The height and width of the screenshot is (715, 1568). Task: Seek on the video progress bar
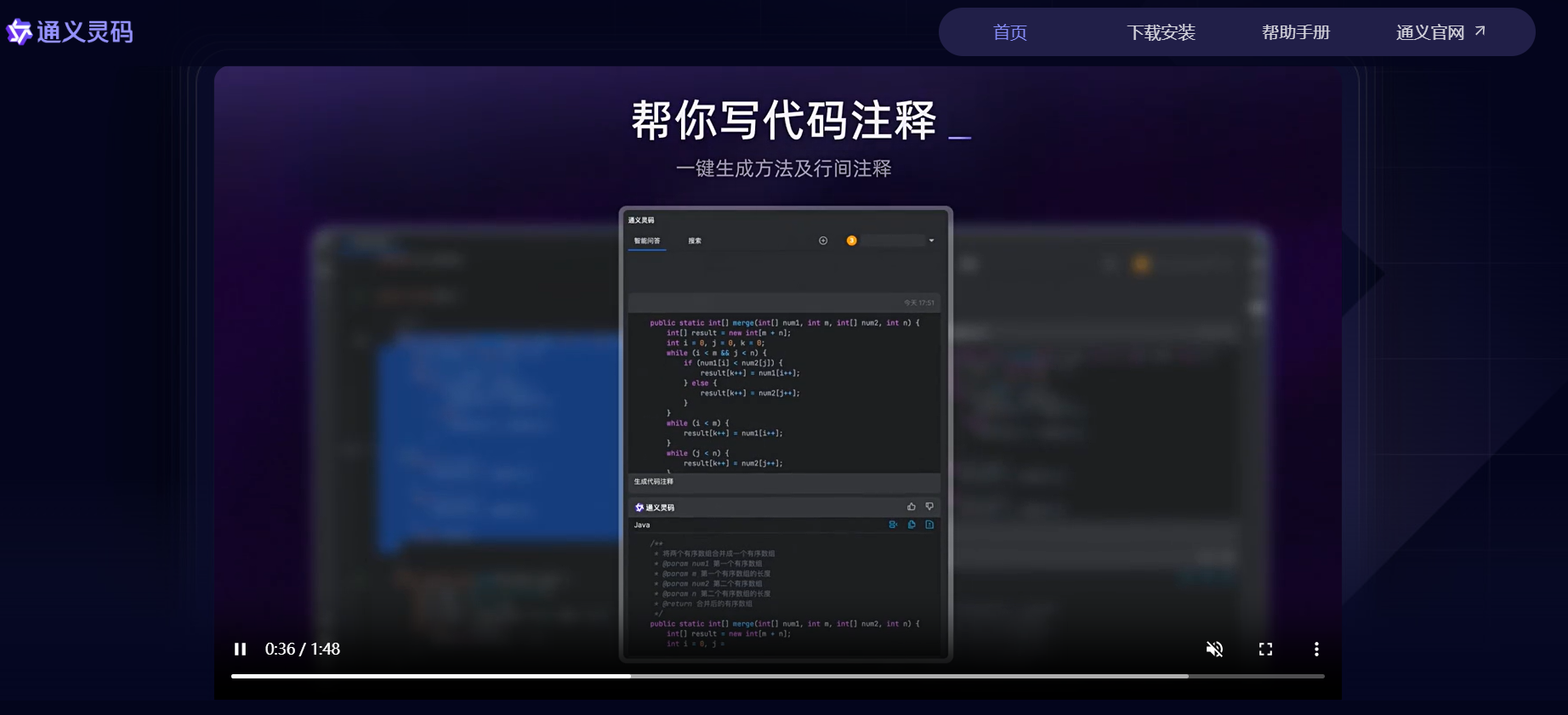pos(777,676)
